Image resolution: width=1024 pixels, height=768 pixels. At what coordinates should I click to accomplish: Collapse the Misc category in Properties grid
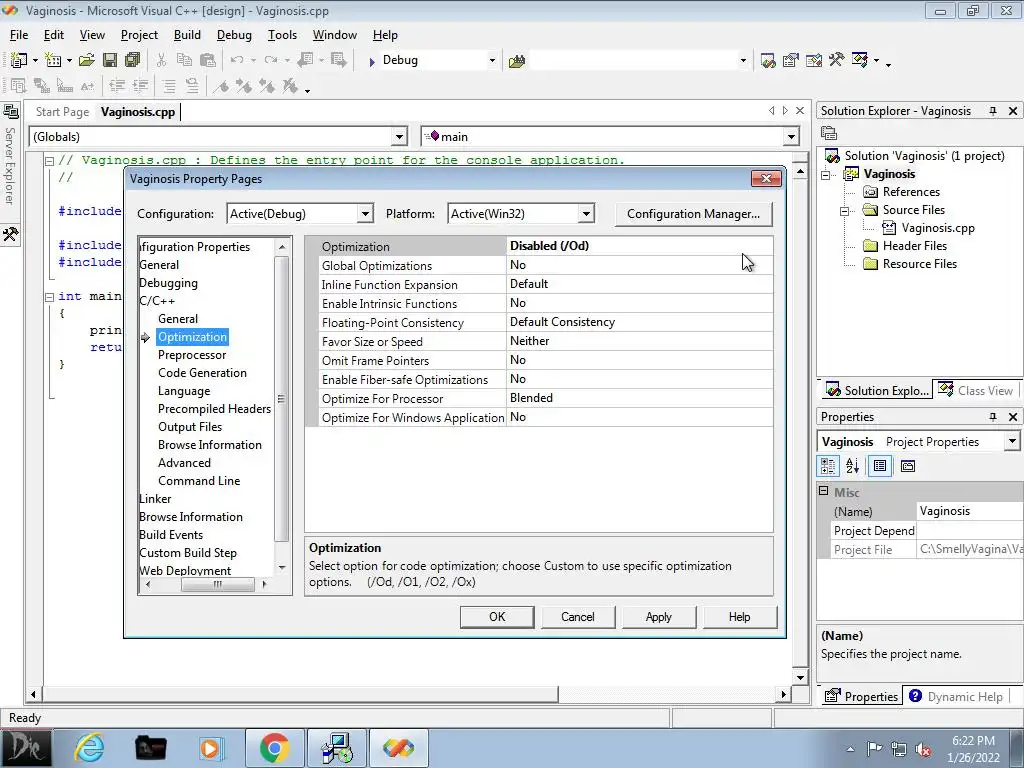824,491
